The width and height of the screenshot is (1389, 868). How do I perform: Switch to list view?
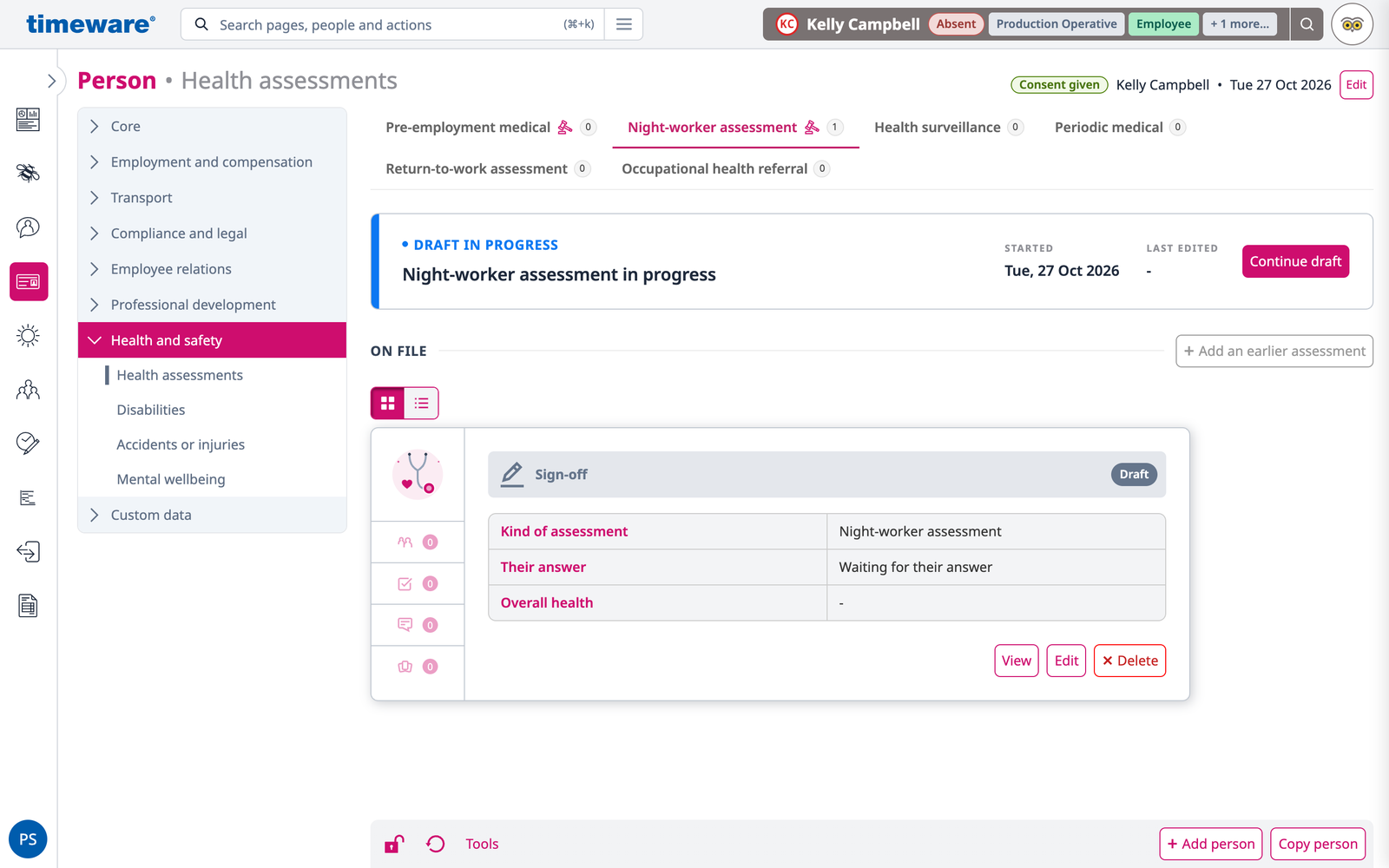coord(422,403)
